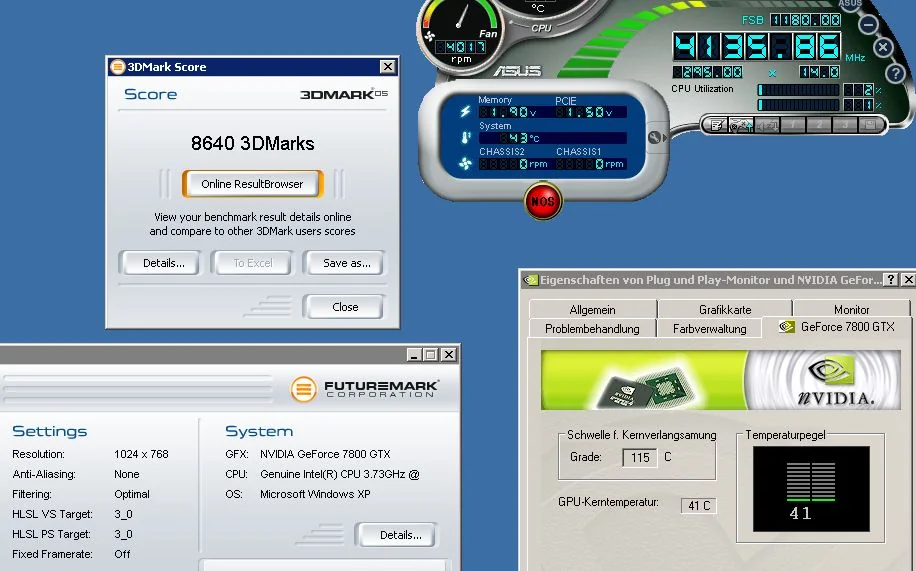The width and height of the screenshot is (916, 571).
Task: Maximize the Futuremark window
Action: pyautogui.click(x=431, y=354)
